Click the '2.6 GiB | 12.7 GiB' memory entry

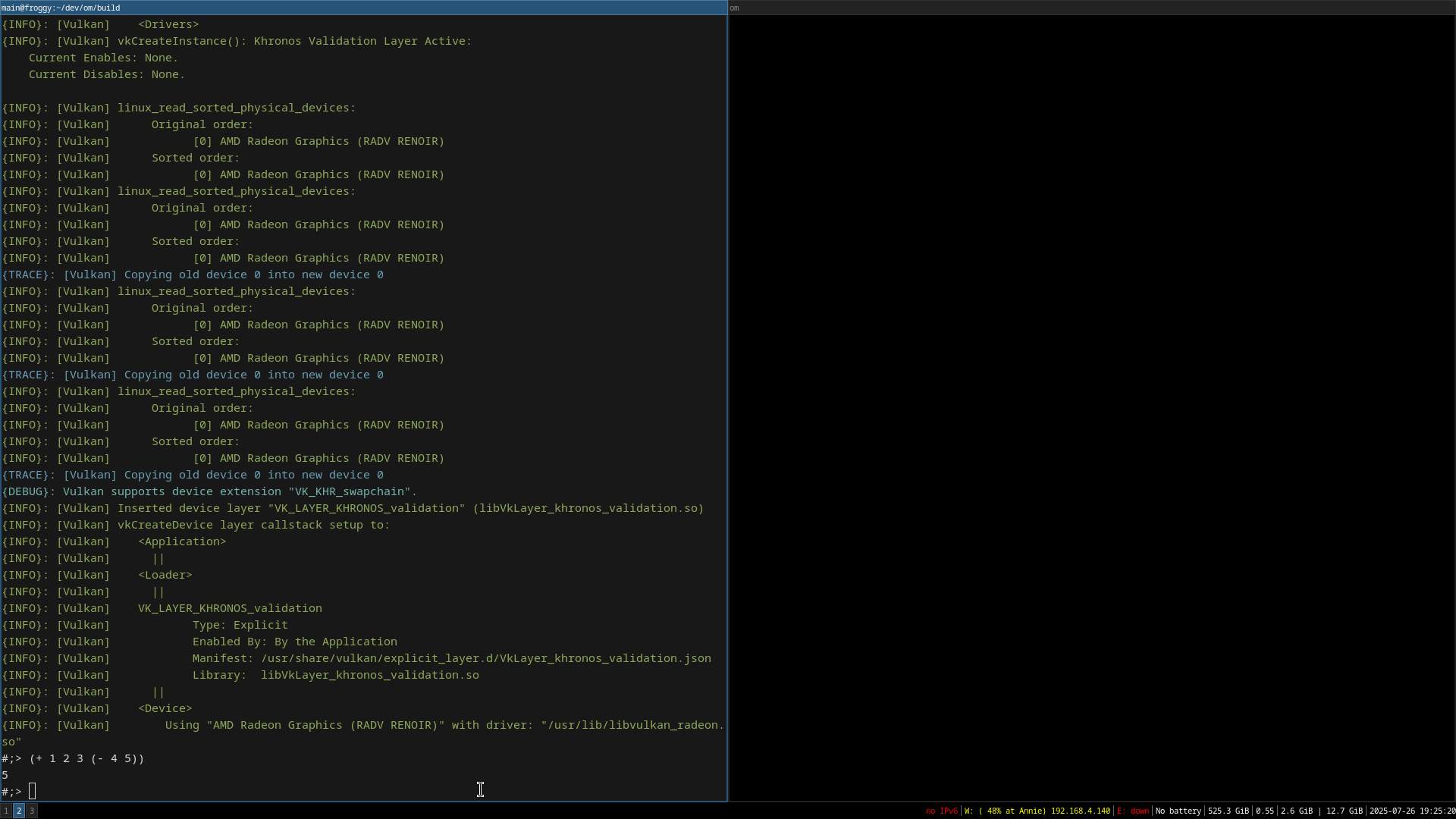pos(1321,811)
